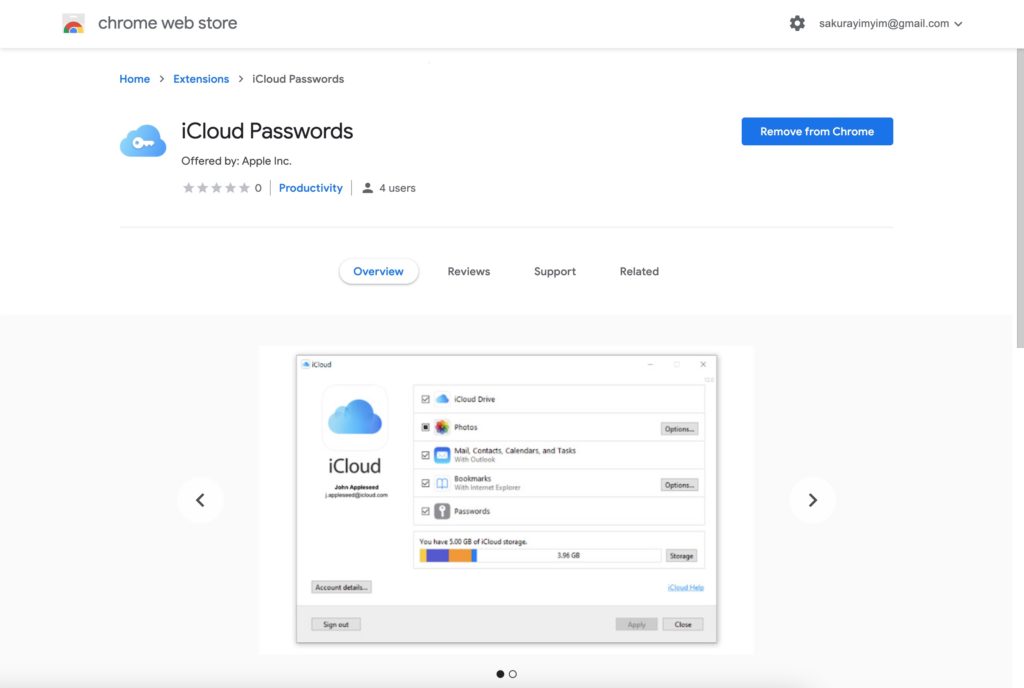Open settings via the gear icon
Image resolution: width=1024 pixels, height=688 pixels.
[x=797, y=23]
